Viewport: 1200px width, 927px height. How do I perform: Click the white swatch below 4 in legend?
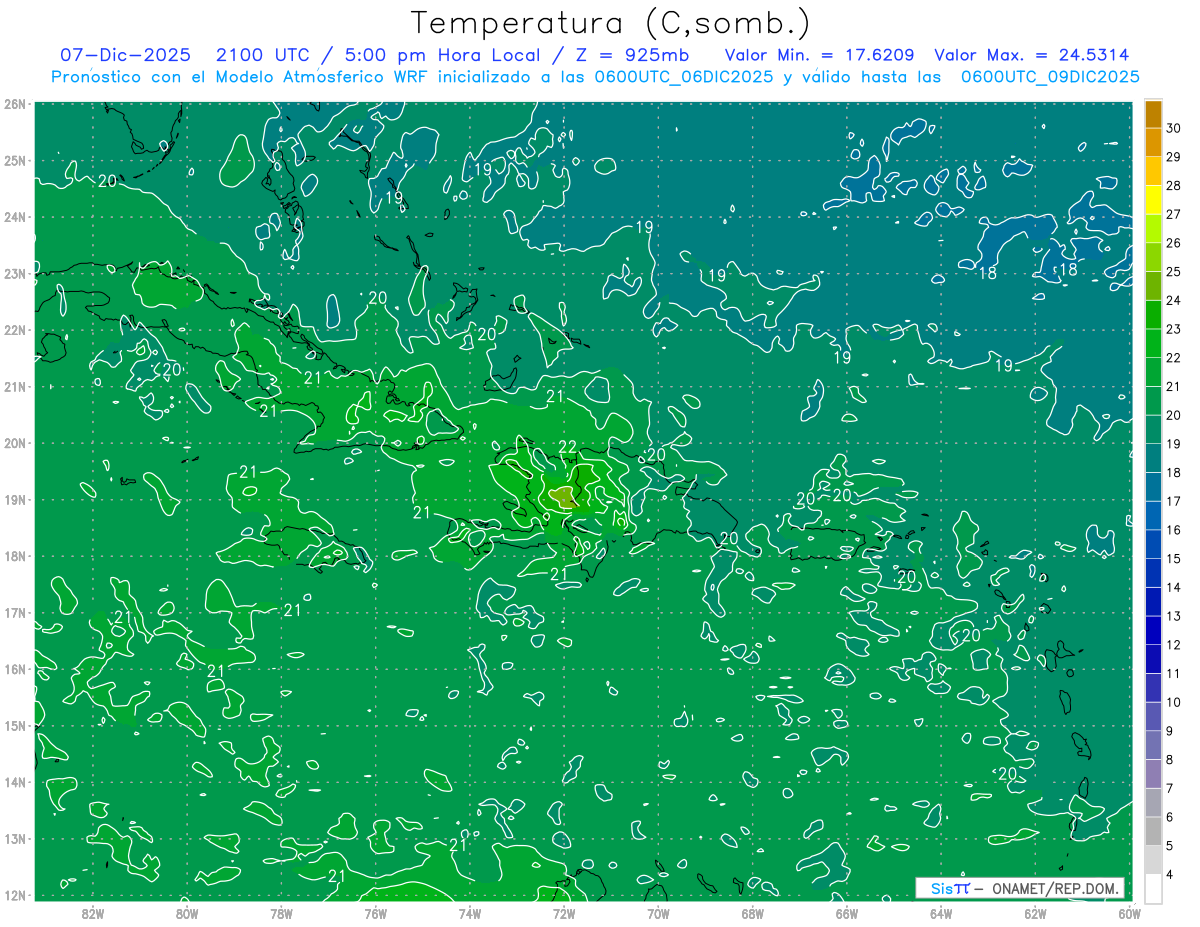[1153, 888]
